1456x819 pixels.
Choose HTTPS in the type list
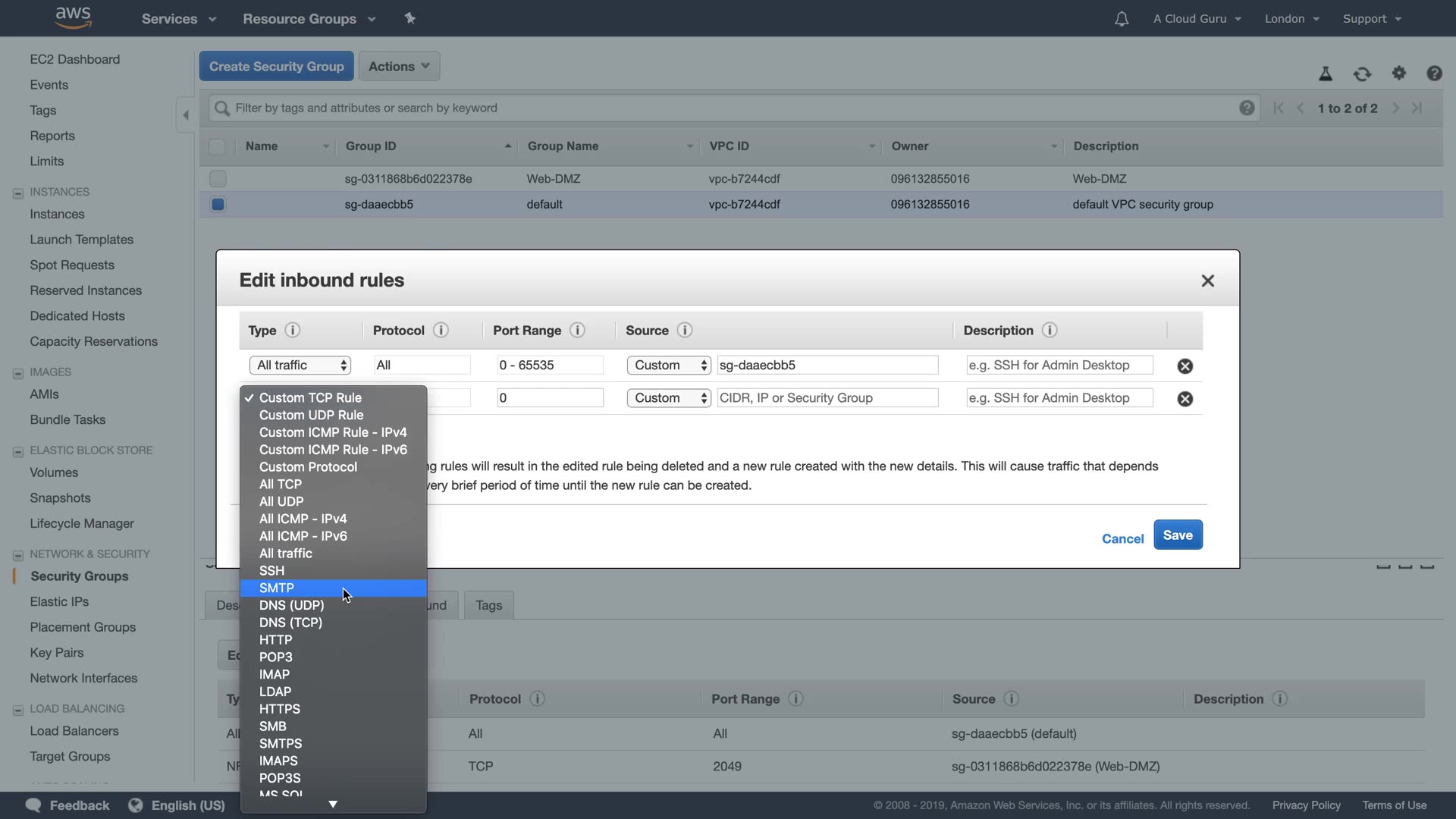click(x=280, y=709)
